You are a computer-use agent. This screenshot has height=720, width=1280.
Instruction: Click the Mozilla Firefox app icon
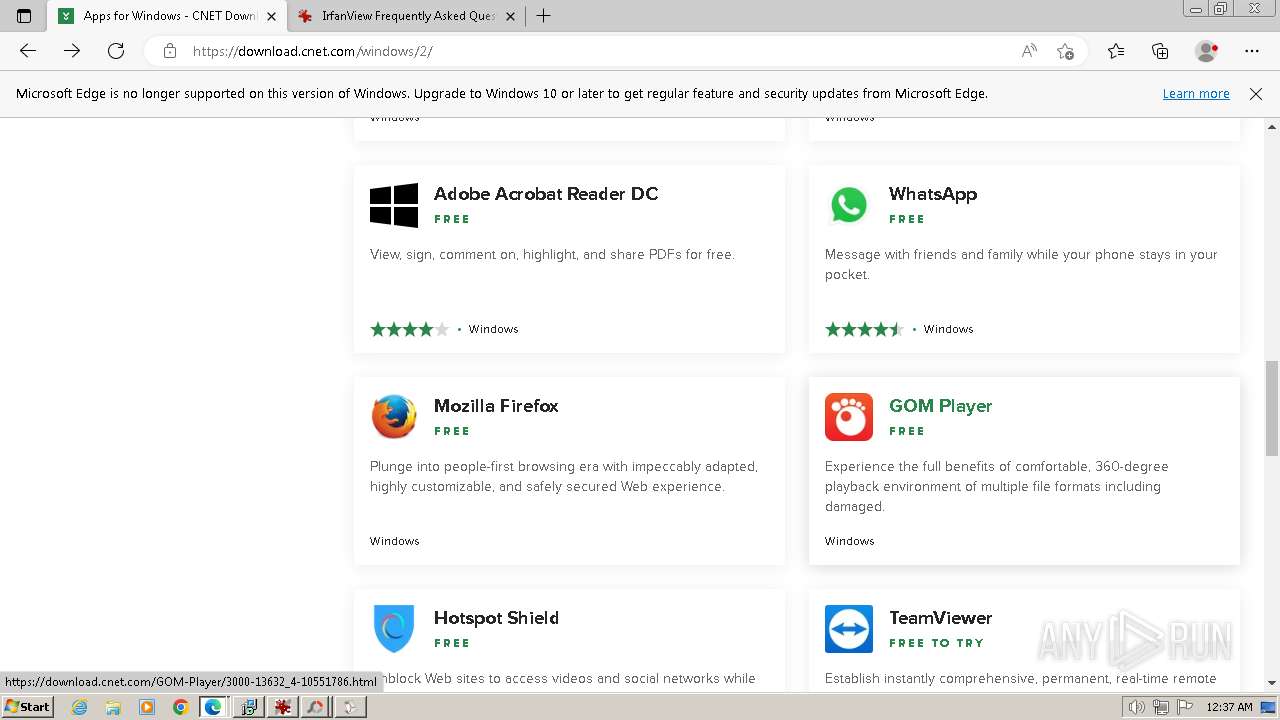point(394,417)
